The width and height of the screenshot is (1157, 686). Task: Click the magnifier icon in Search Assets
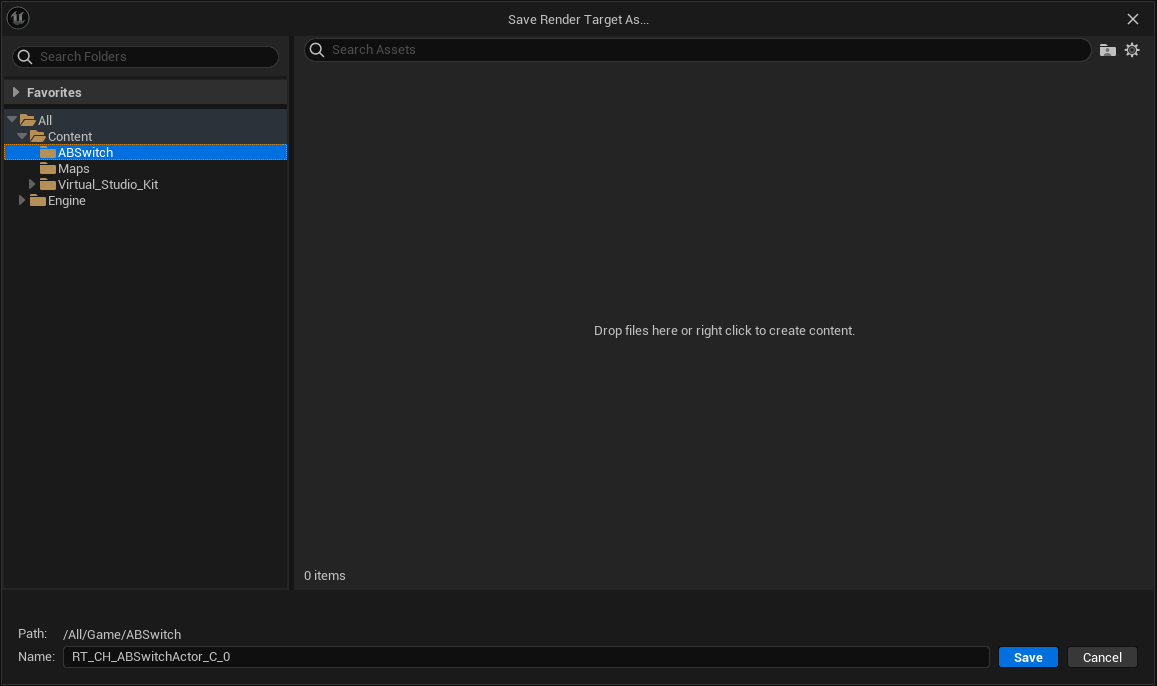[x=317, y=50]
